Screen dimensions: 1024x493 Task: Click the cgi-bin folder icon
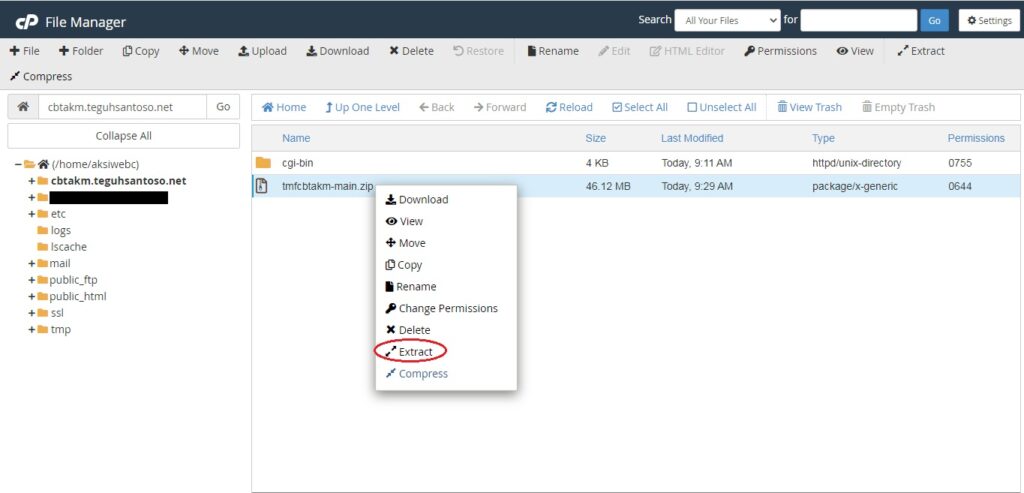[263, 163]
